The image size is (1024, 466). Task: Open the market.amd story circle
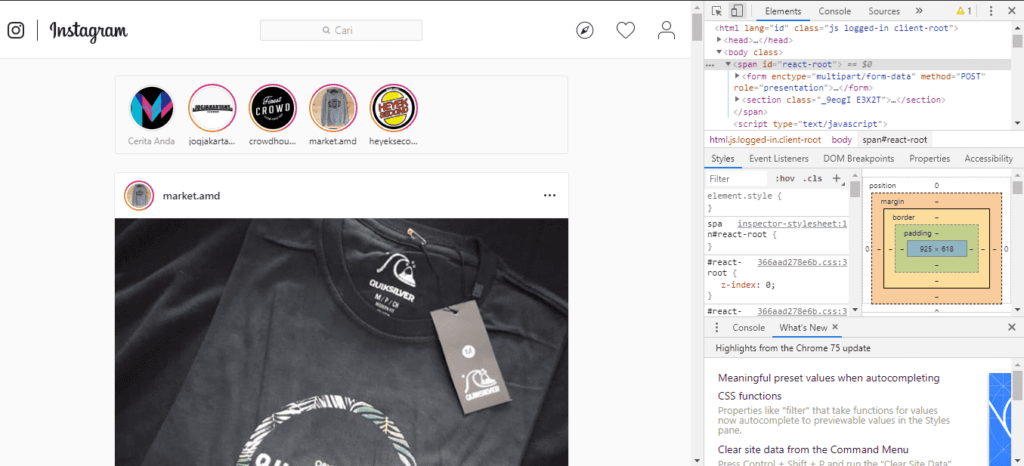point(333,108)
